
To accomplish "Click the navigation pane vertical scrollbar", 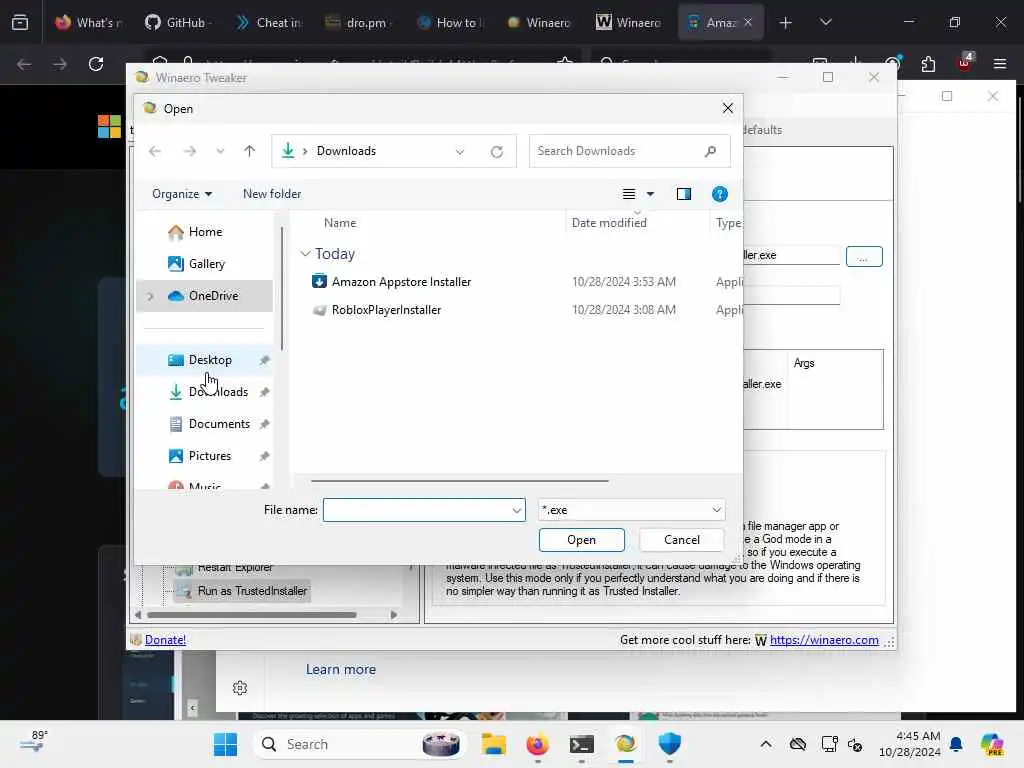I will [x=281, y=288].
